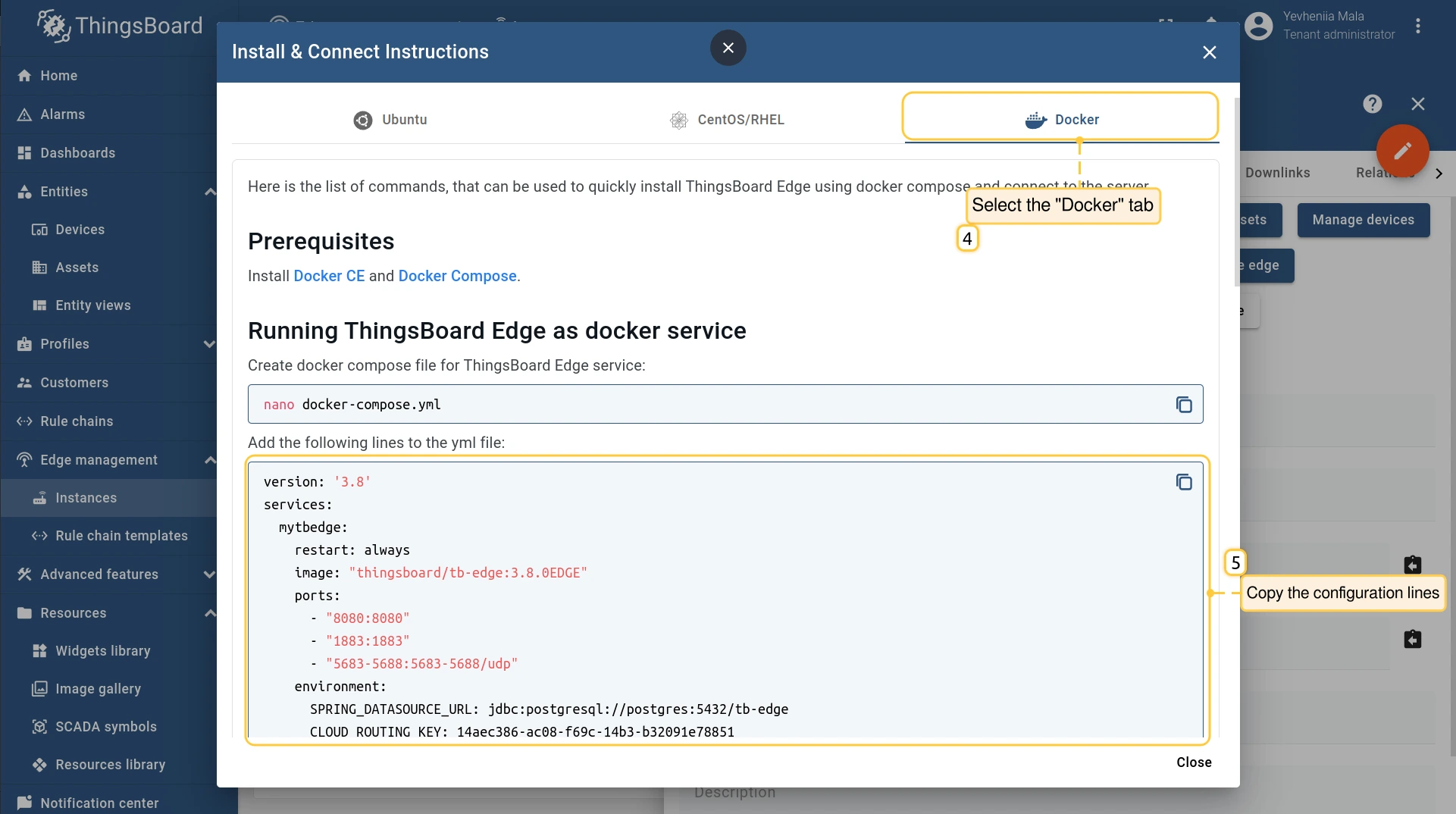The height and width of the screenshot is (814, 1456).
Task: Expand the Profiles menu section
Action: (210, 344)
